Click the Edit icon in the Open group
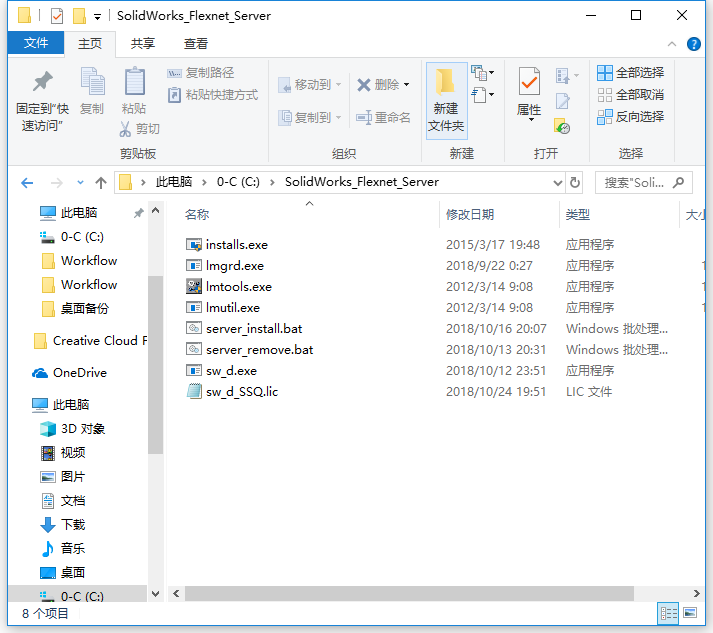Image resolution: width=713 pixels, height=633 pixels. [563, 101]
